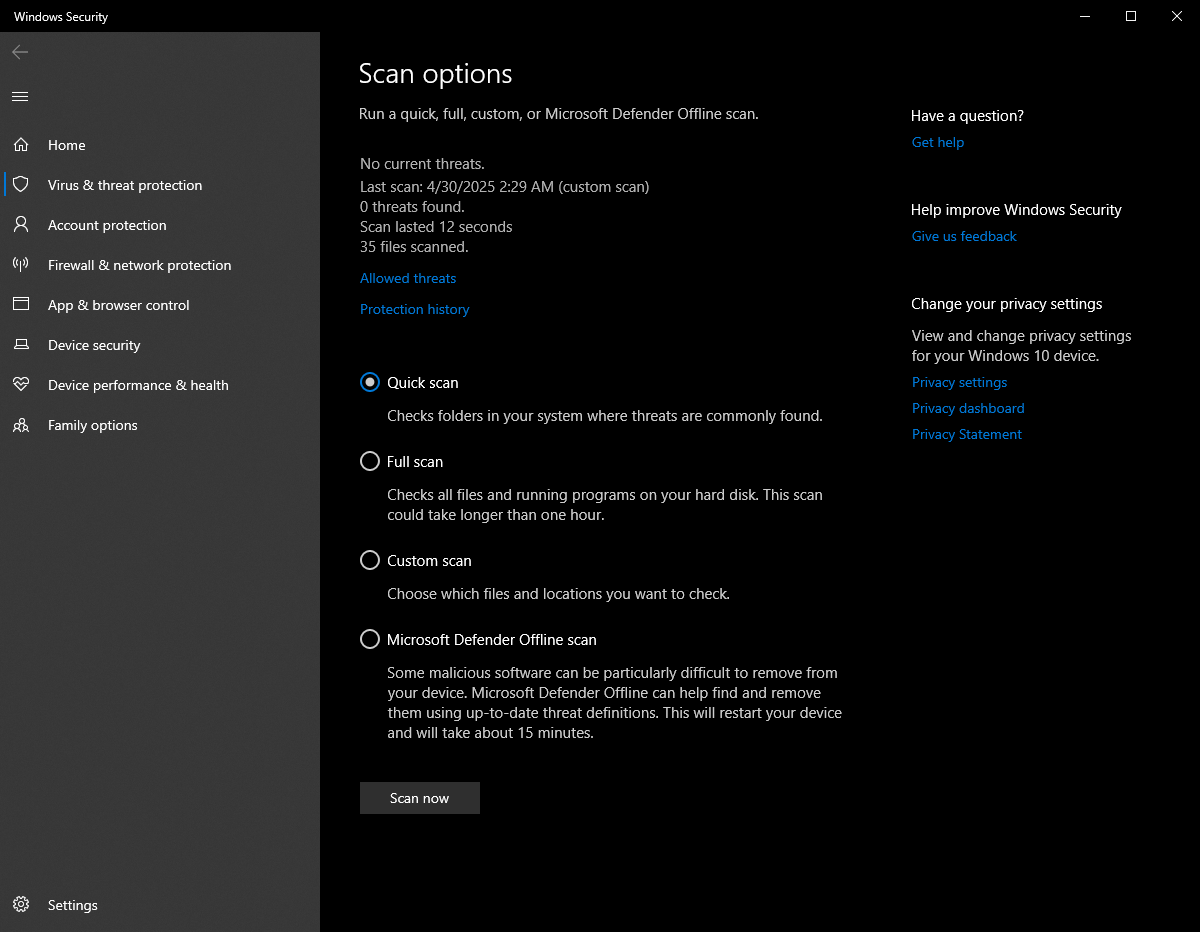Click the back arrow icon

tap(20, 52)
